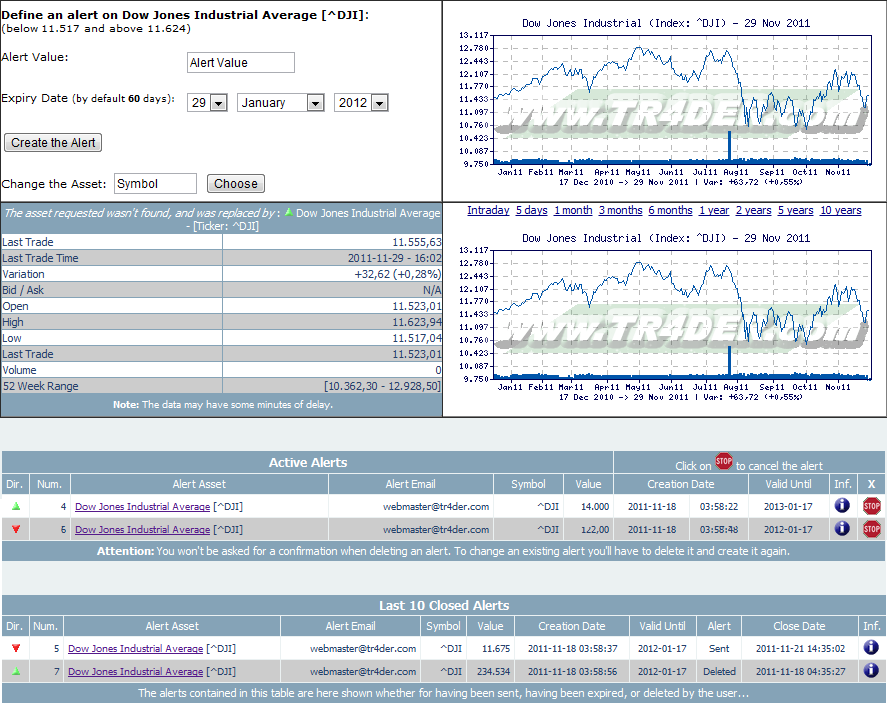Switch chart to 3 months range
Viewport: 887px width, 704px height.
tap(621, 210)
